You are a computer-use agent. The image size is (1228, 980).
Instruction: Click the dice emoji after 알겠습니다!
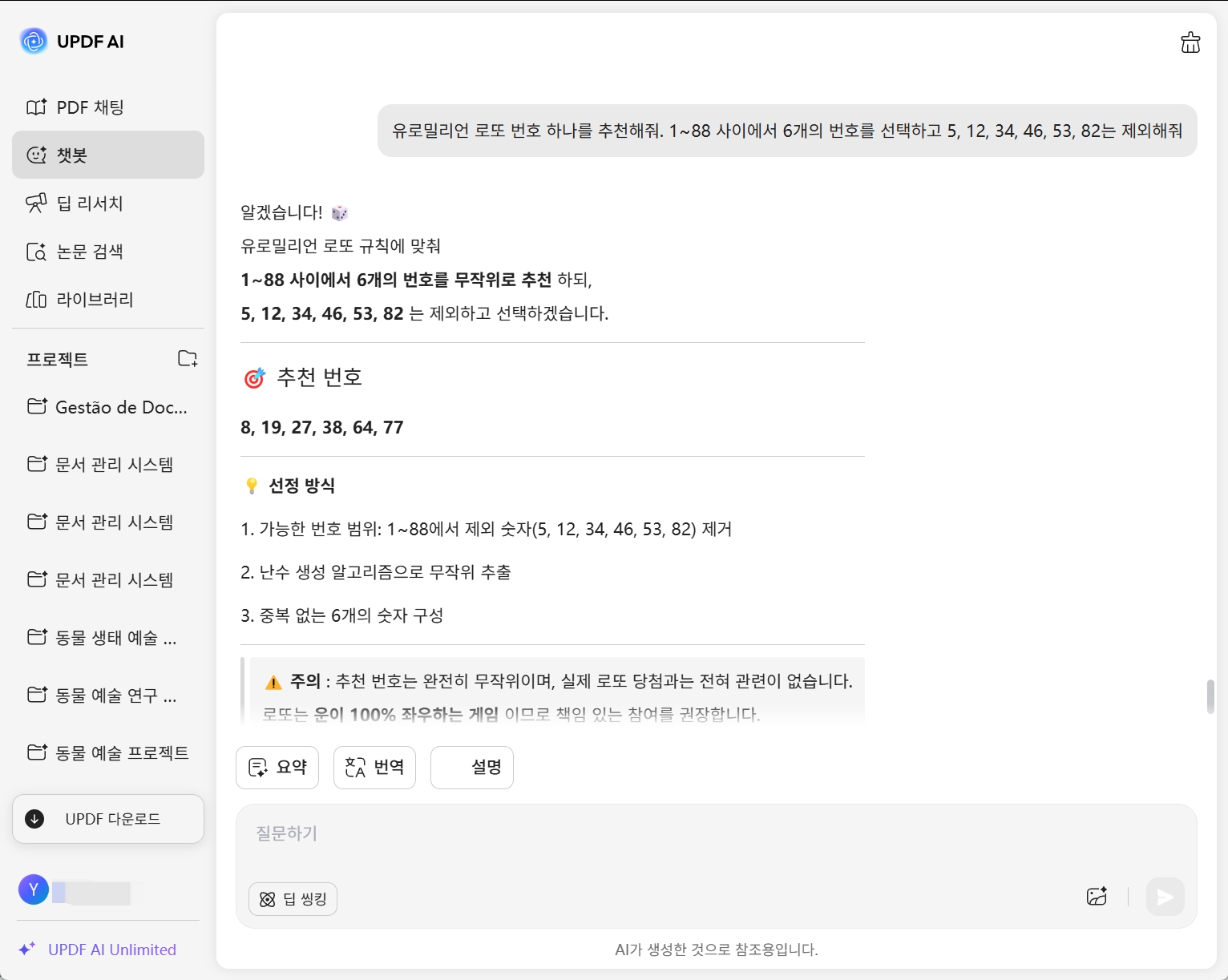click(x=340, y=213)
